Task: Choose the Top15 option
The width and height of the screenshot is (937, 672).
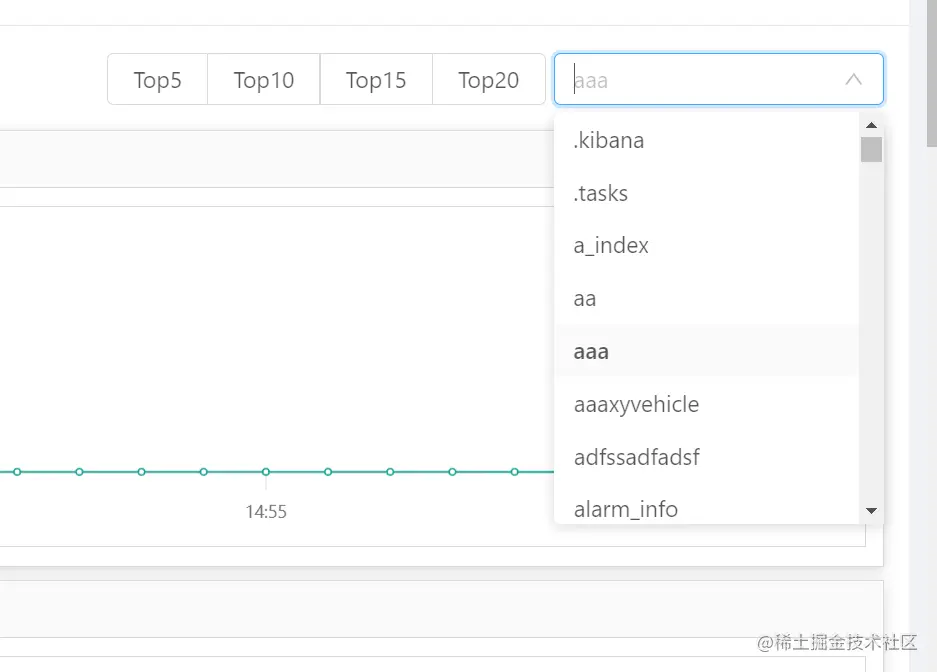Action: coord(376,80)
